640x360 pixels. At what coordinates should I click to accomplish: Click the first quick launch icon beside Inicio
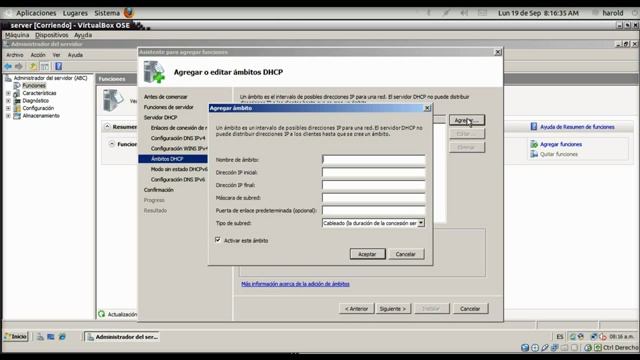pyautogui.click(x=40, y=337)
